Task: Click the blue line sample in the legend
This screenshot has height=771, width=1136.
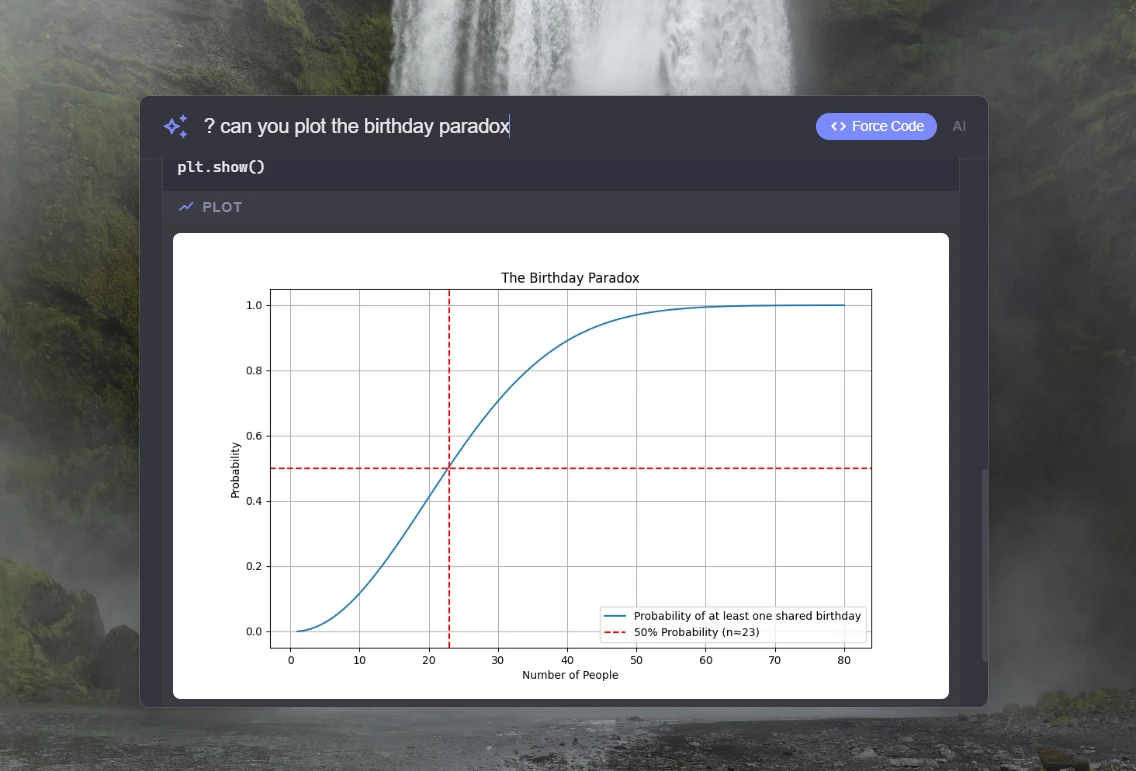Action: [x=614, y=616]
